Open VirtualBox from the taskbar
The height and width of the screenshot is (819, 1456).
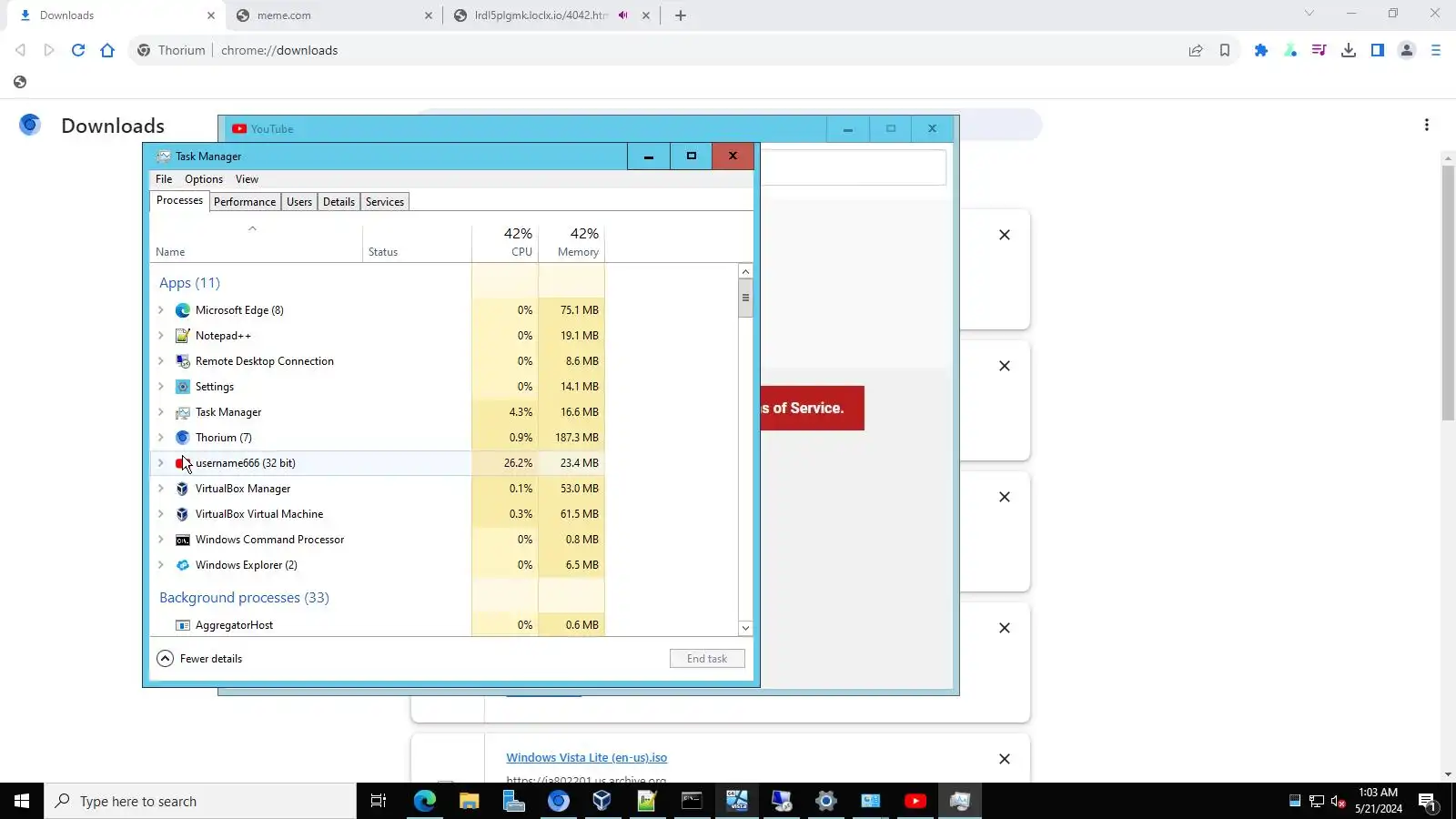[602, 801]
